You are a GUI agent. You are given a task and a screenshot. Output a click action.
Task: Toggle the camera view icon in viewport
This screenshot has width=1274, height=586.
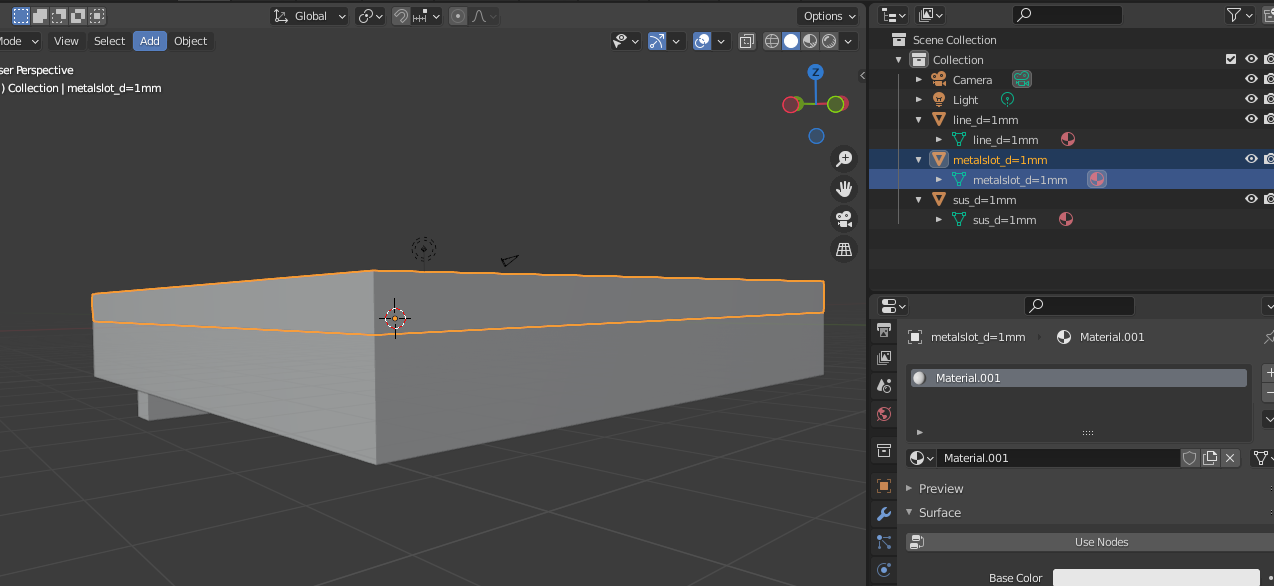click(x=844, y=219)
